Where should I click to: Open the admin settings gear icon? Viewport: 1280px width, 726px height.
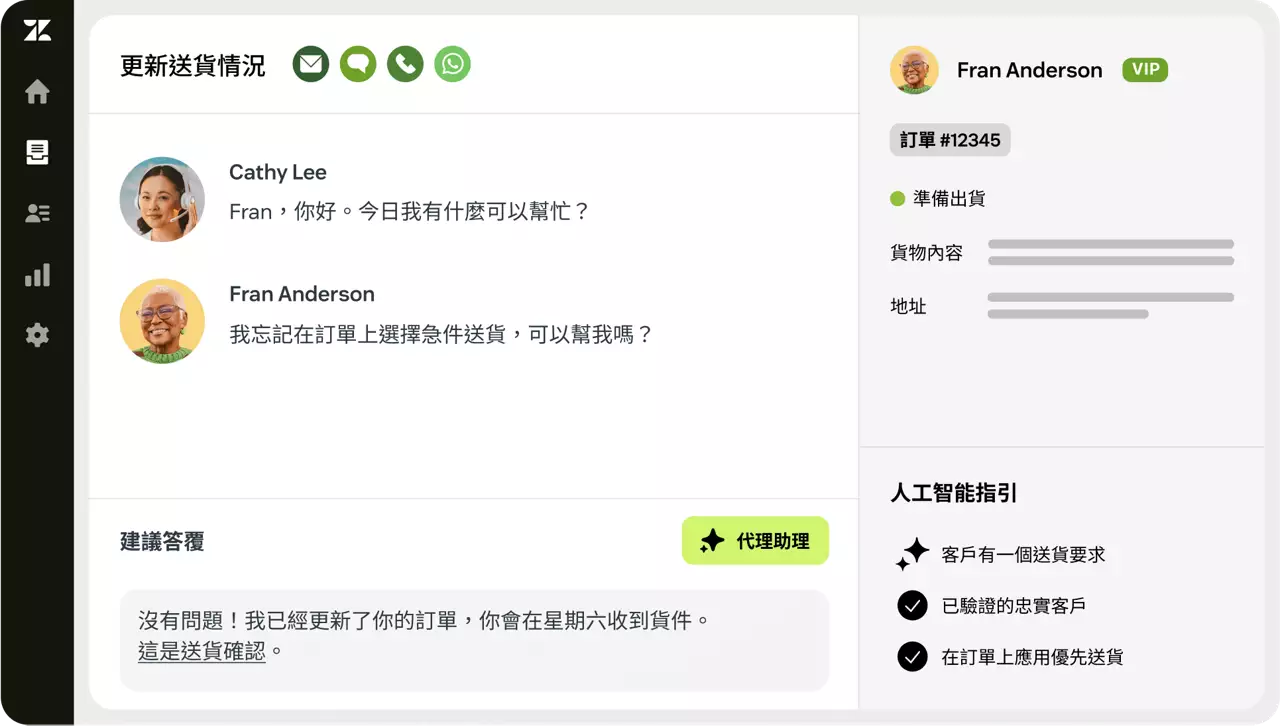pyautogui.click(x=37, y=335)
